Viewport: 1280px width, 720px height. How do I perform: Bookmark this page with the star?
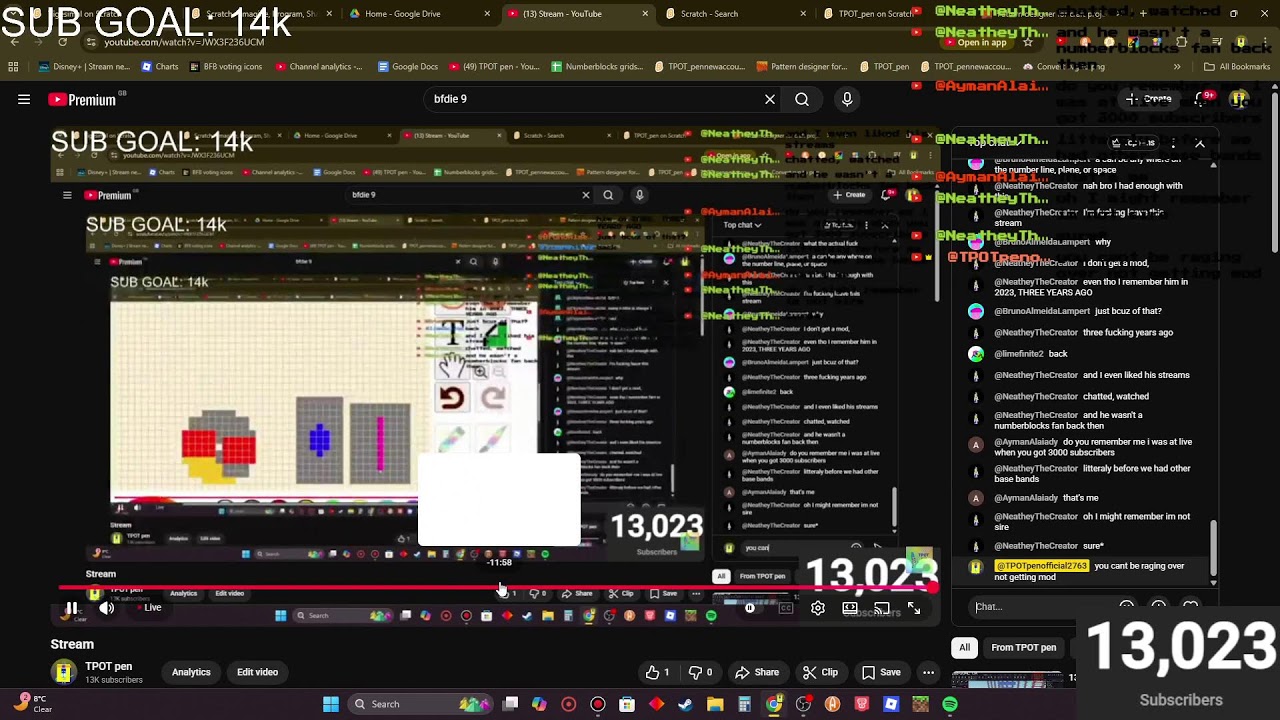pyautogui.click(x=1027, y=42)
